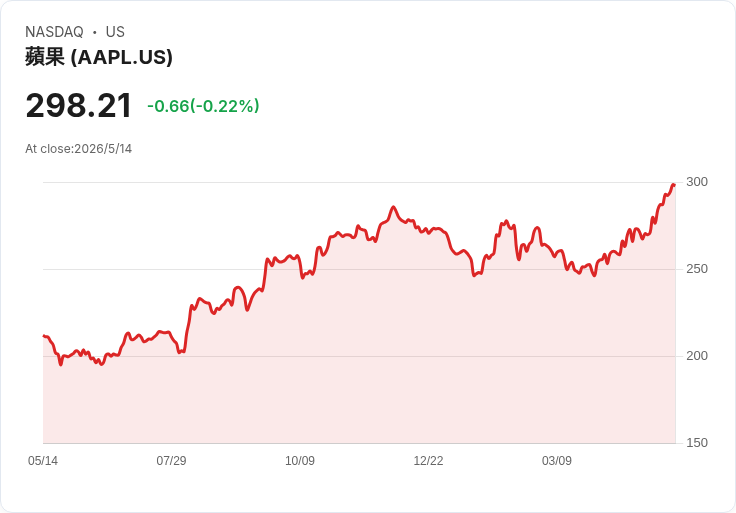Click the sharp price jump after 07/29
This screenshot has height=513, width=736.
[x=188, y=329]
